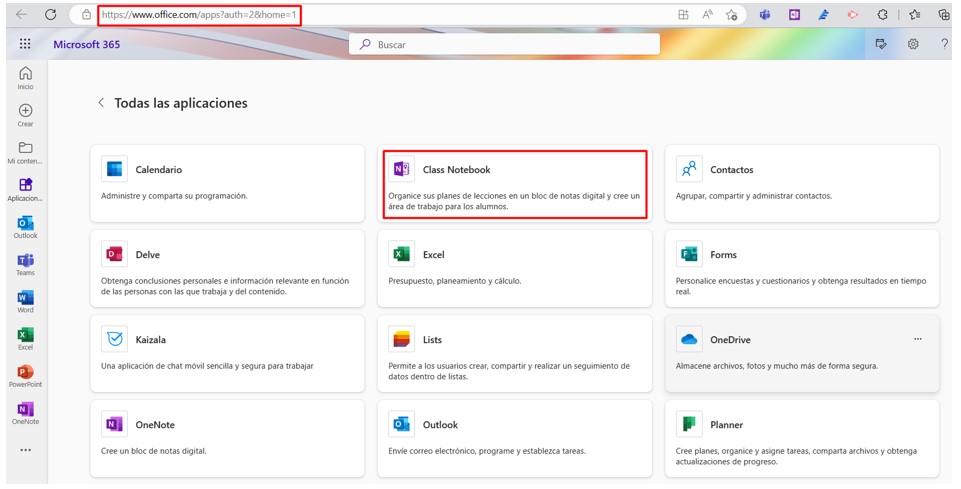Open the browser favorites list icon

click(915, 15)
